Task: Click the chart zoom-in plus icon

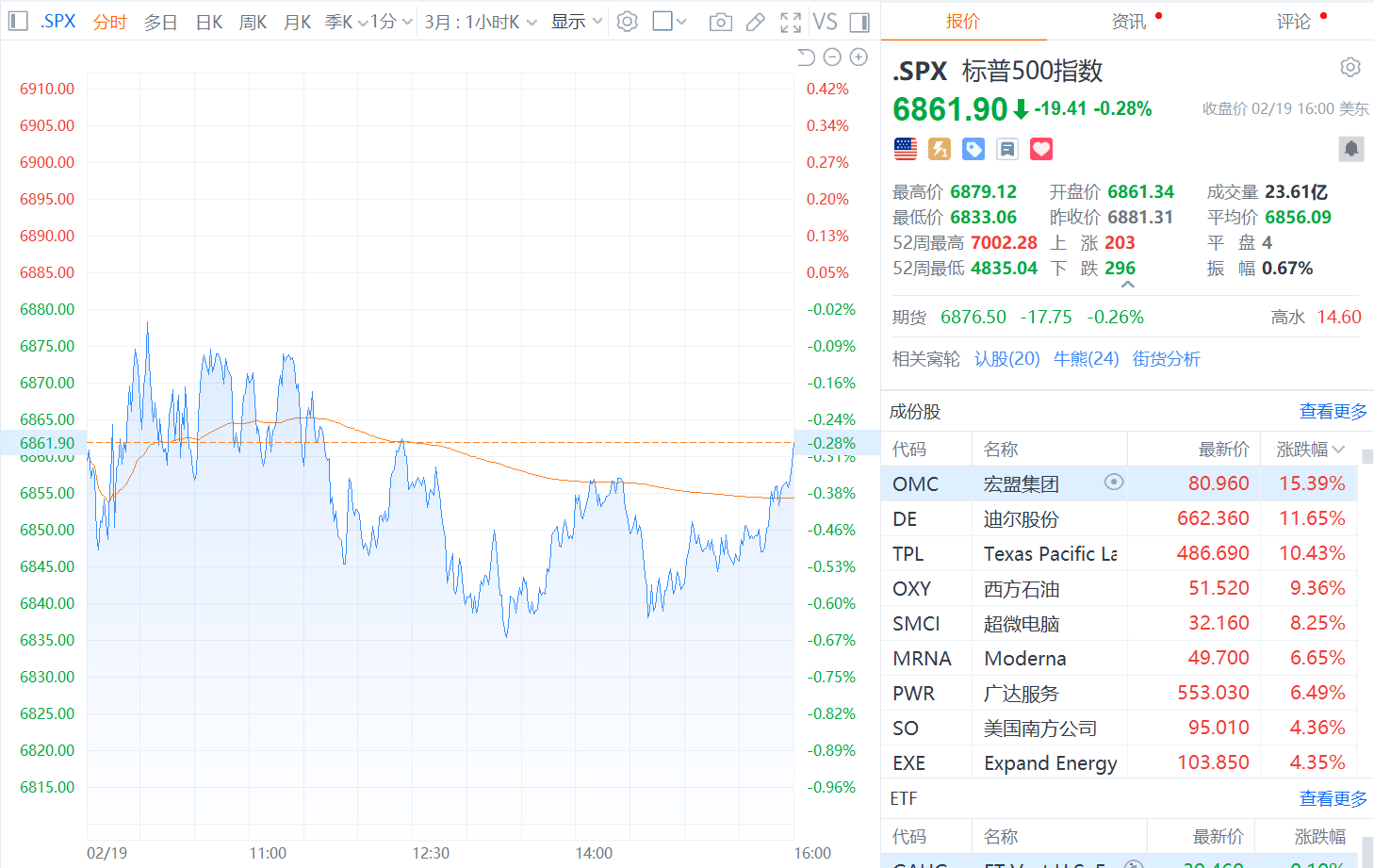Action: click(859, 57)
